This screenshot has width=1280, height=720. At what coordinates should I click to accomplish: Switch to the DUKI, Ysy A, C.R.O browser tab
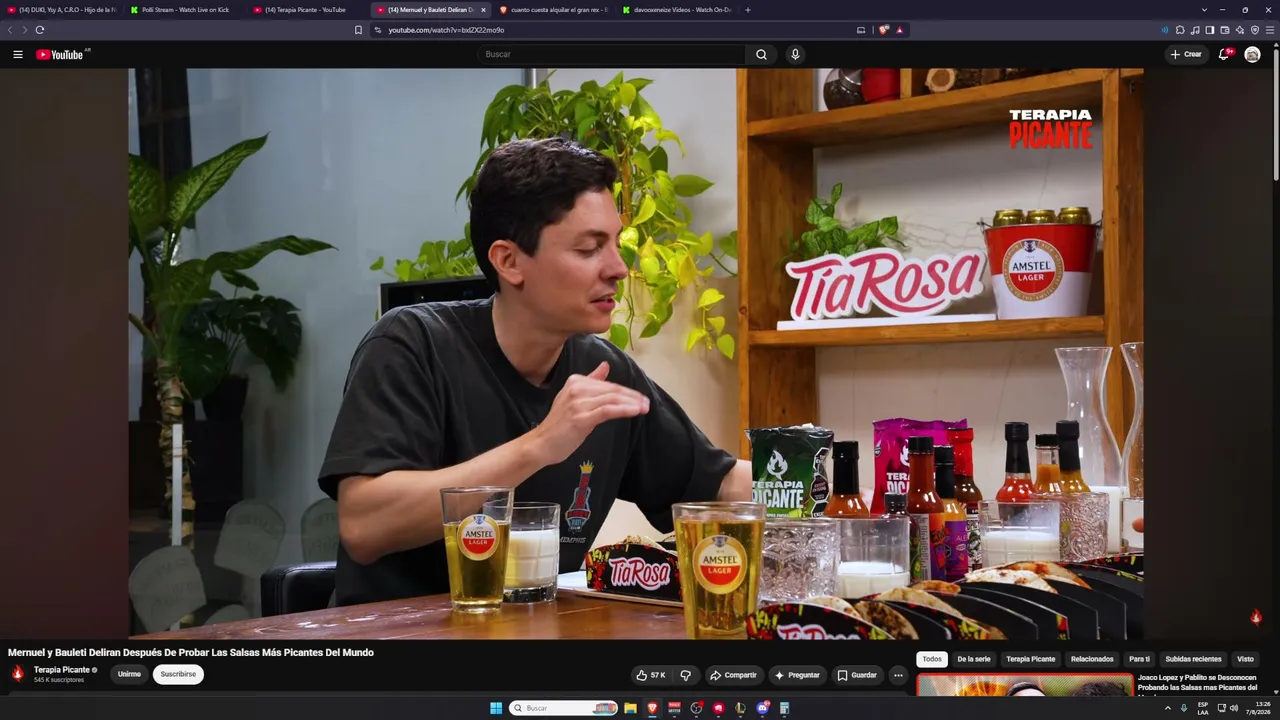(62, 10)
